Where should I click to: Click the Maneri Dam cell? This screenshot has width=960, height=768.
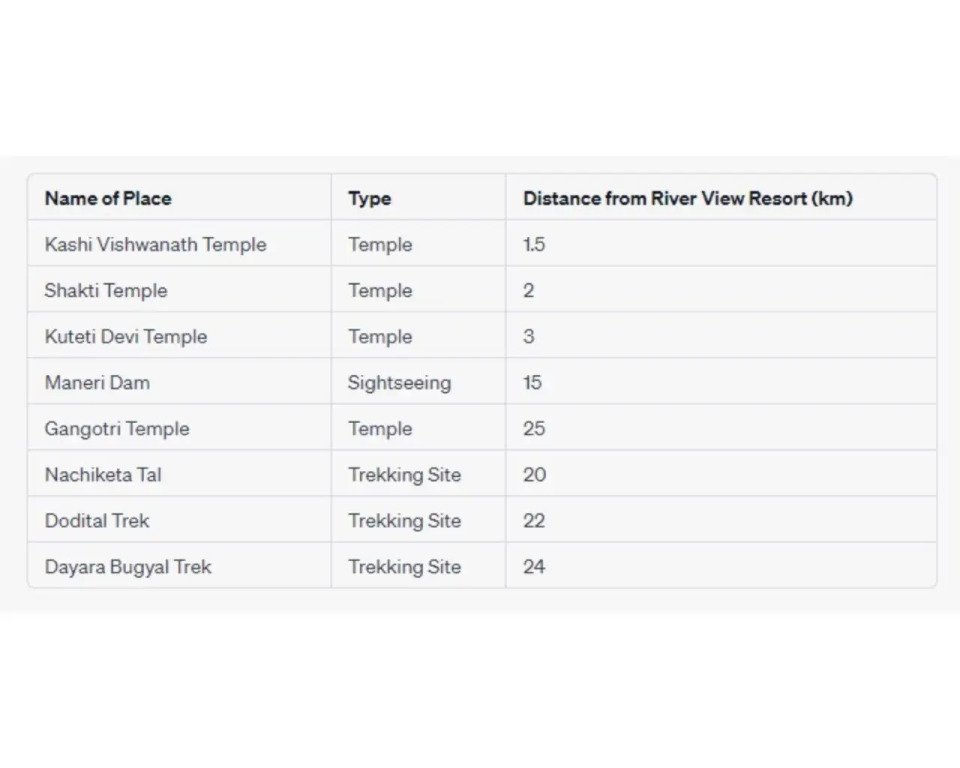pos(97,382)
